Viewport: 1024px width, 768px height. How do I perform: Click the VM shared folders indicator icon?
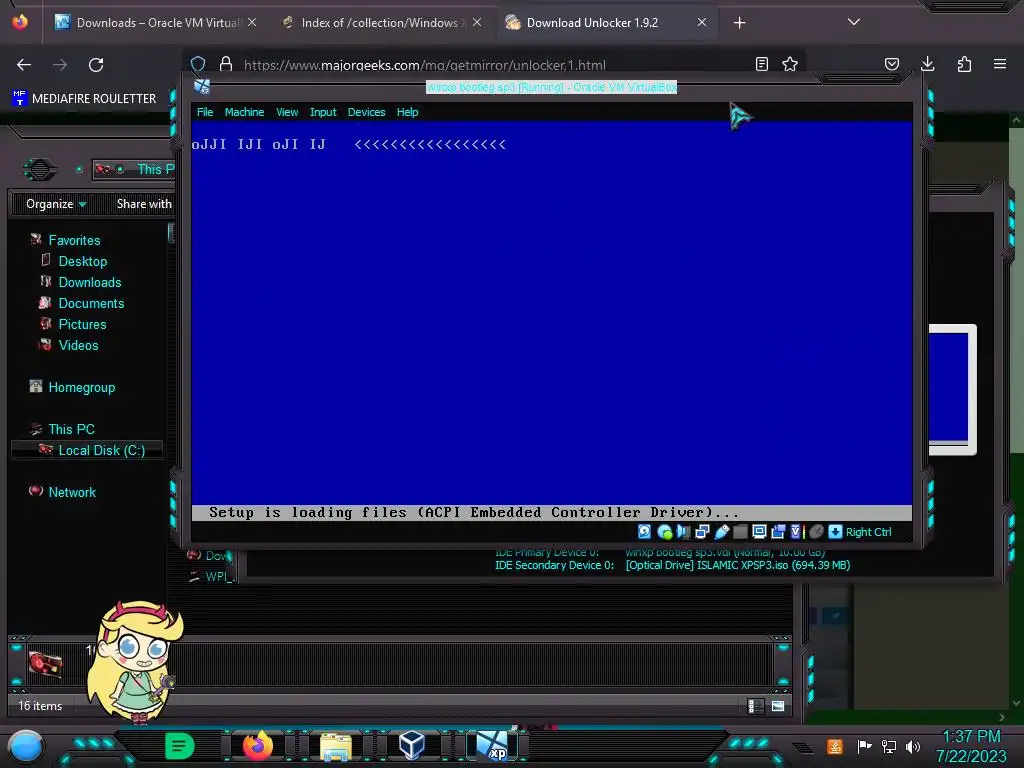(740, 532)
